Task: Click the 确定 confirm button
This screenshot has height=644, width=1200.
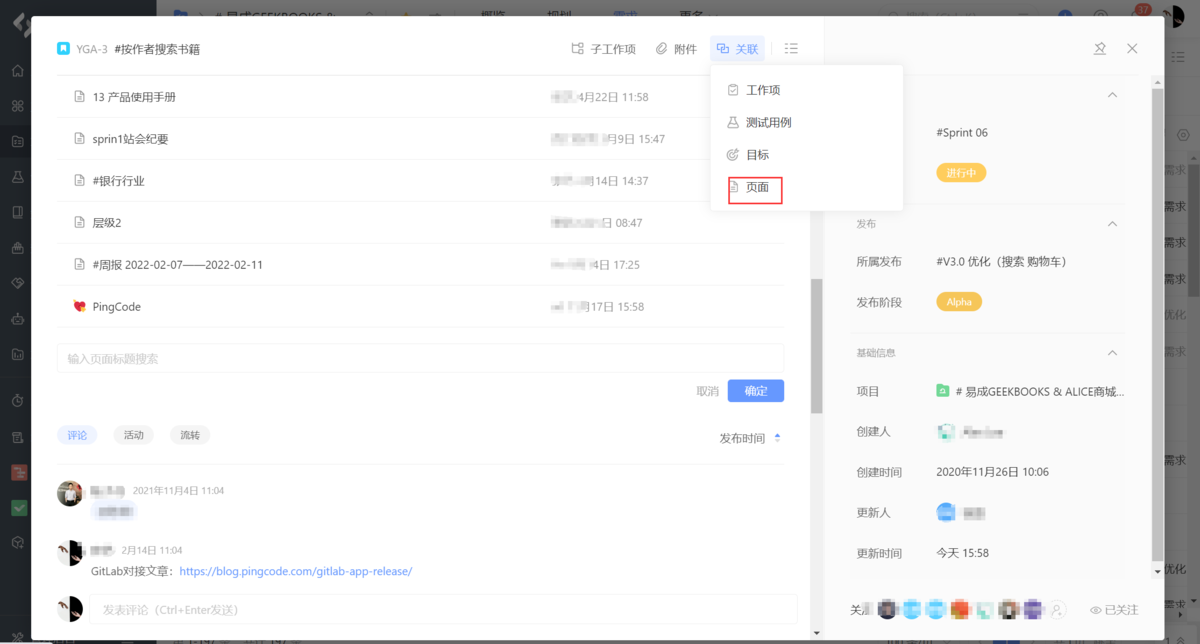Action: point(755,391)
